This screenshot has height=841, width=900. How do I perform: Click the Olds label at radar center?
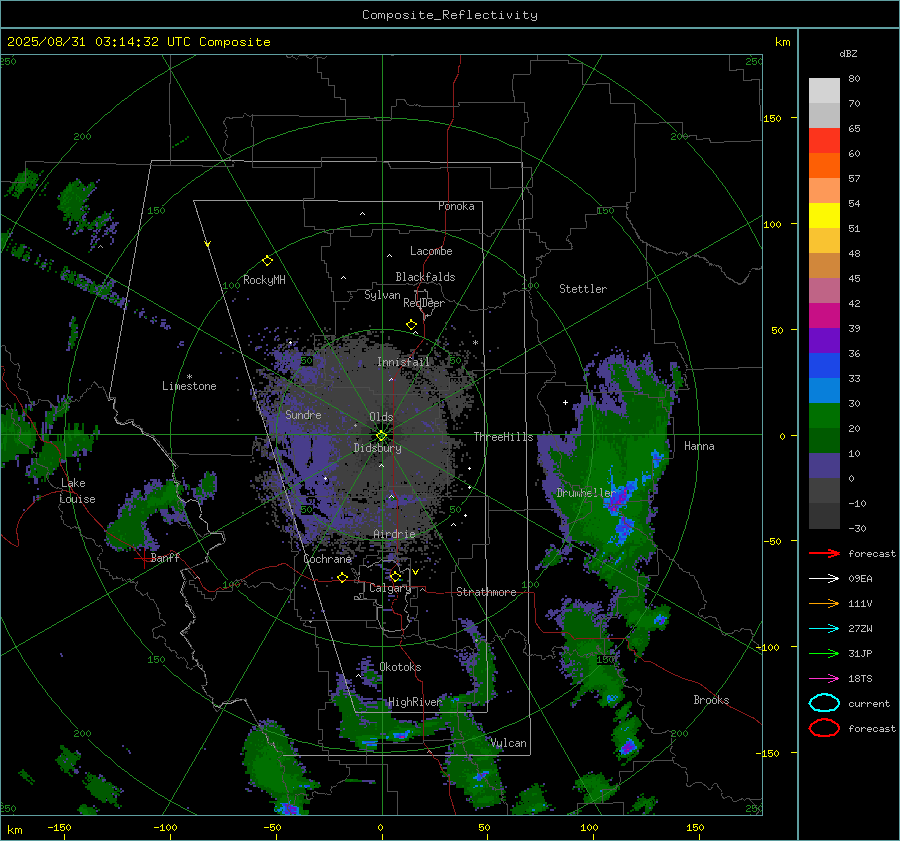[381, 417]
